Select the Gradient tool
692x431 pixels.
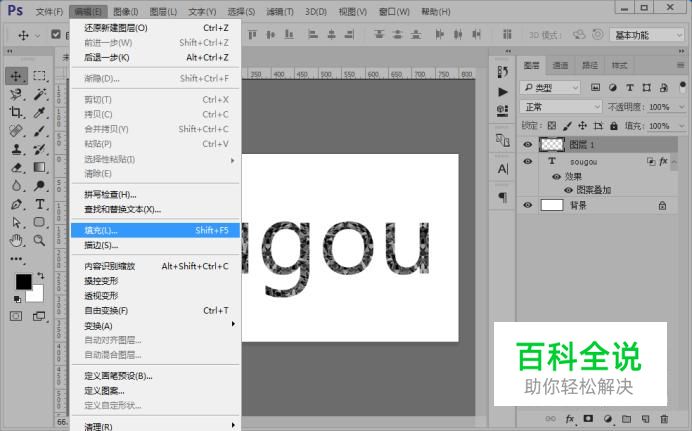39,168
